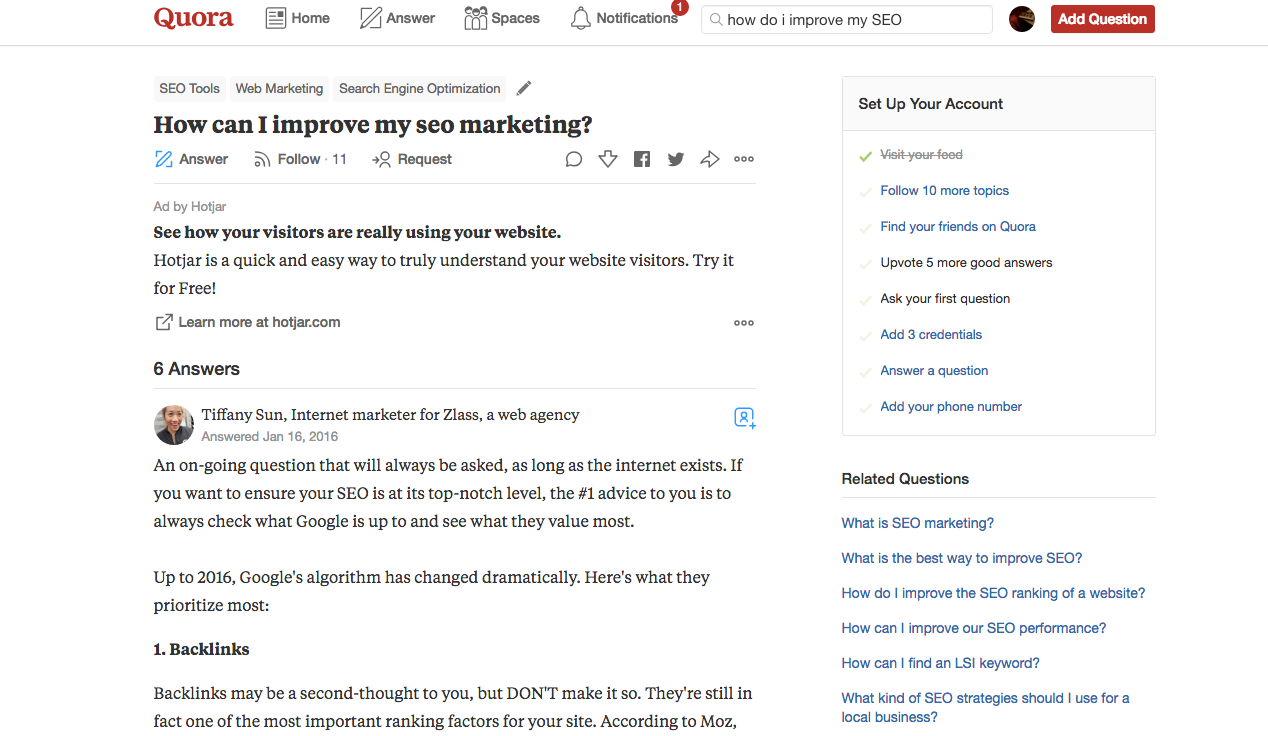1268x736 pixels.
Task: Mark 'Follow 10 more topics' in account setup
Action: click(x=944, y=190)
